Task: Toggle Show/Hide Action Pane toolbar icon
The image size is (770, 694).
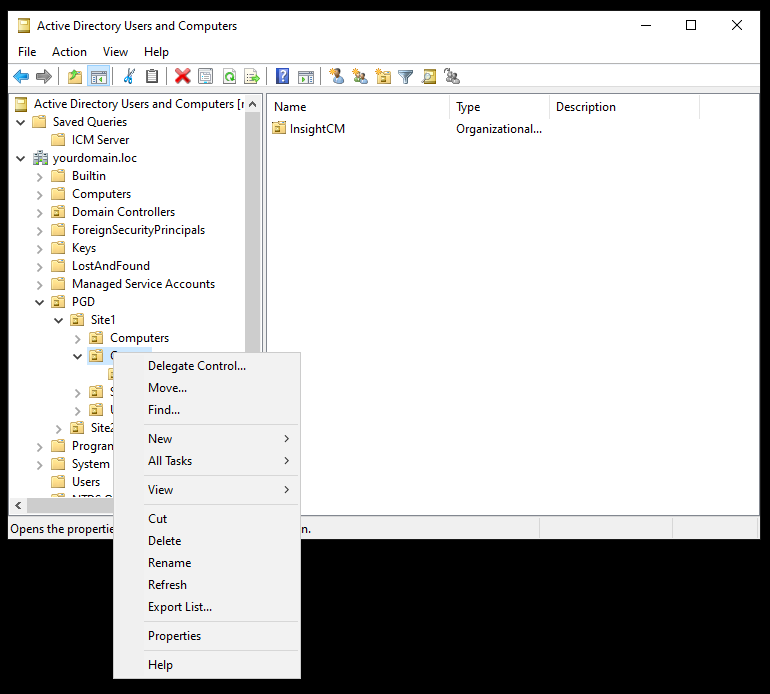Action: point(305,77)
